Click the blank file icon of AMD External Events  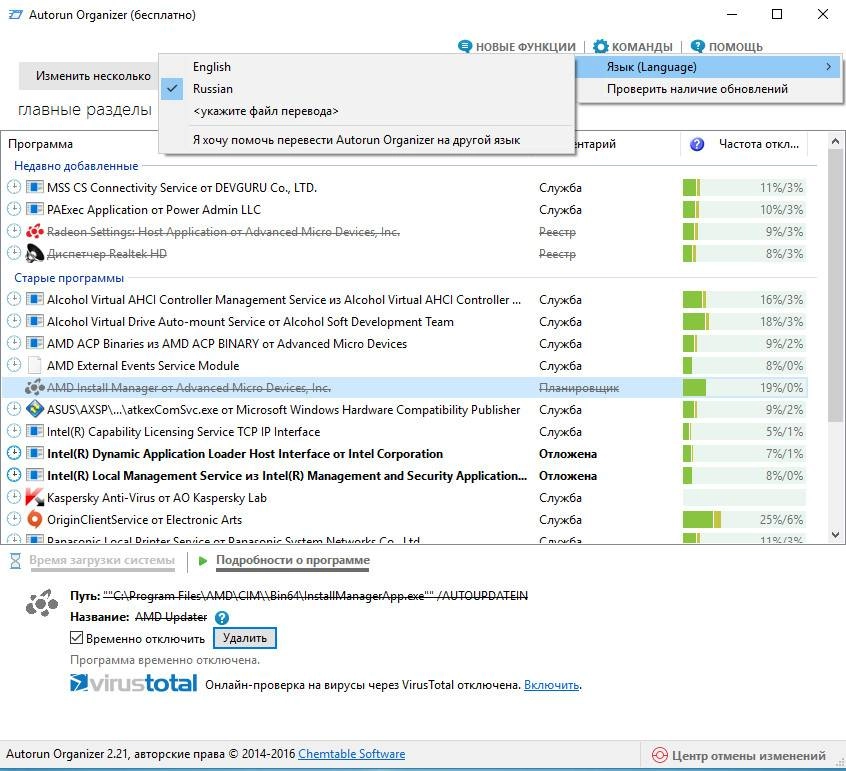[x=35, y=365]
